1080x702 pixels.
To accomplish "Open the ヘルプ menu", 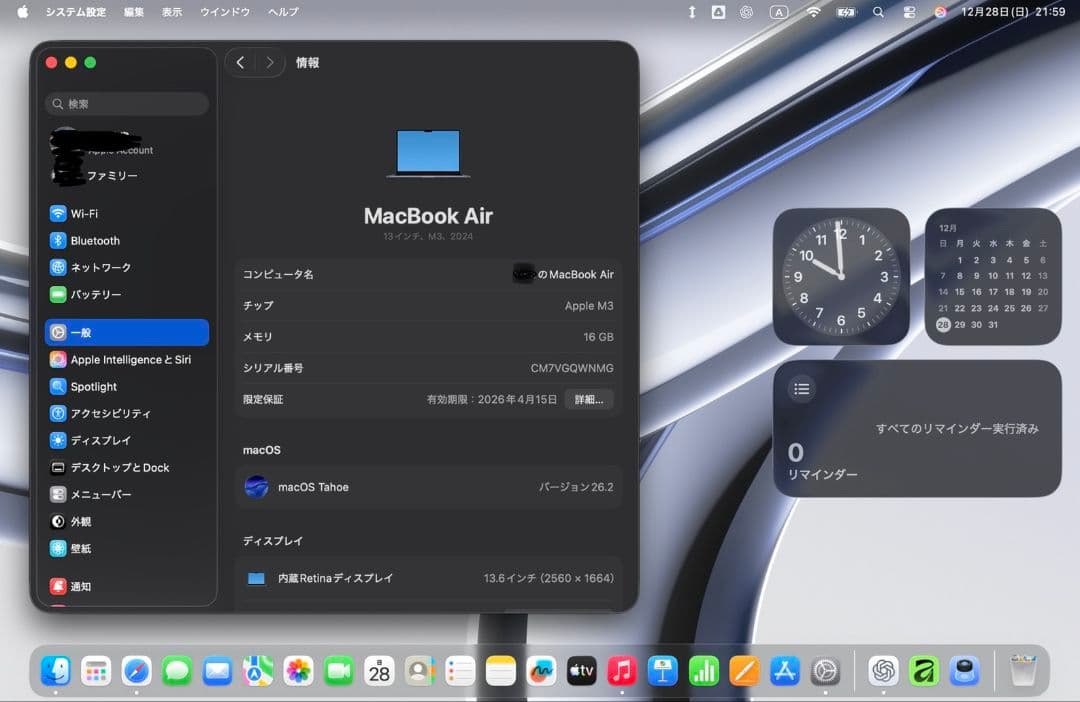I will [283, 12].
